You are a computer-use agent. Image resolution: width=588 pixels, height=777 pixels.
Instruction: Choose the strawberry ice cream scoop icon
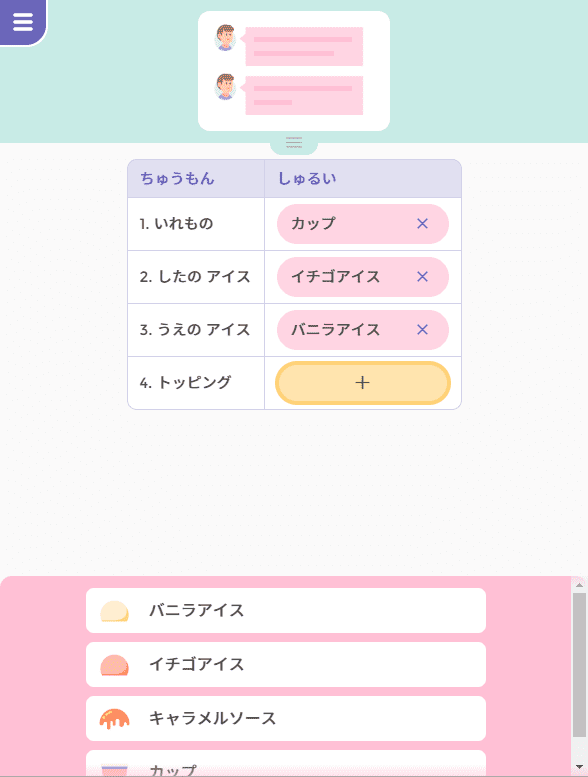pos(114,665)
